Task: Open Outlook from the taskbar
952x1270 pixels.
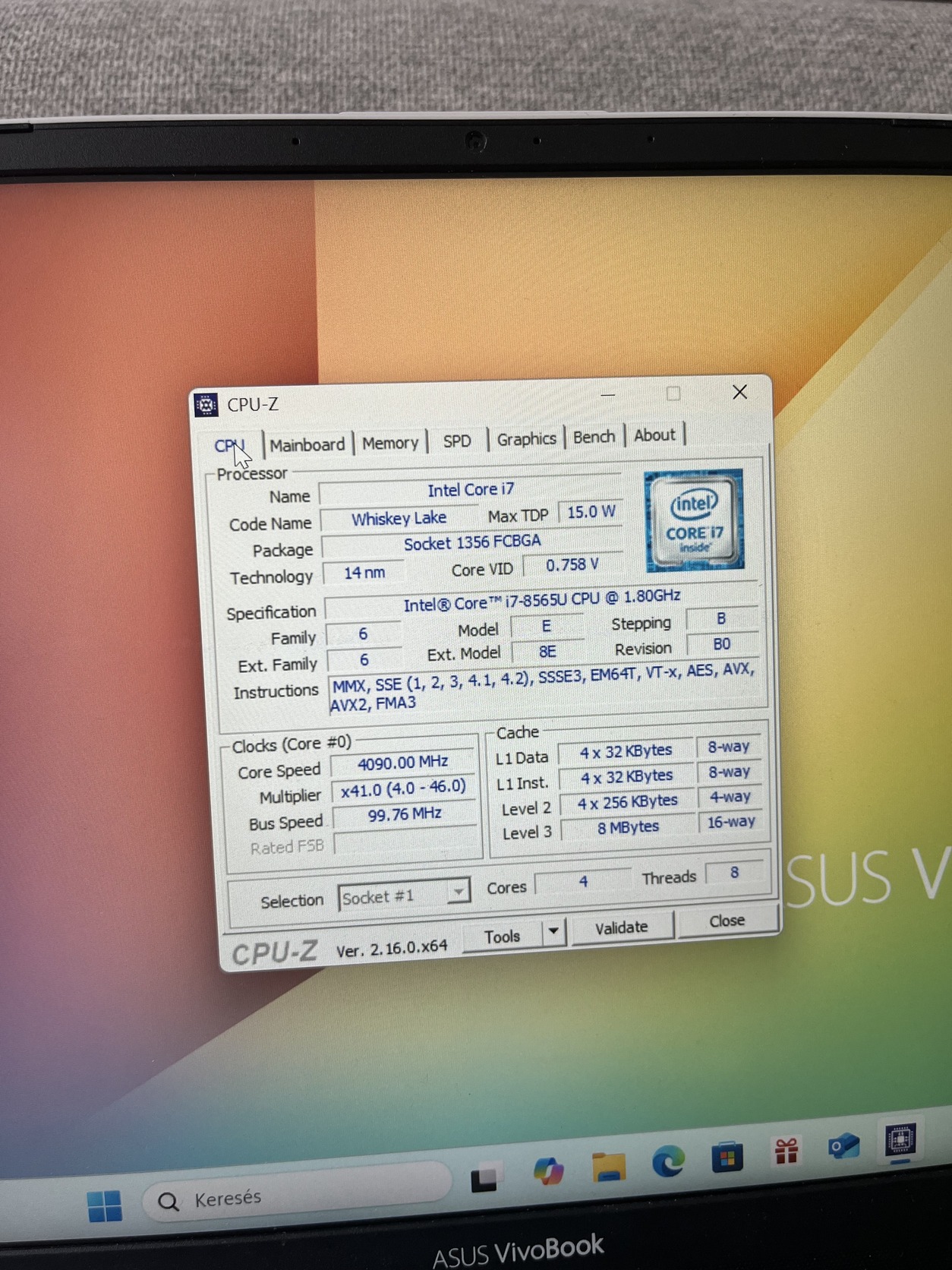Action: click(843, 1146)
